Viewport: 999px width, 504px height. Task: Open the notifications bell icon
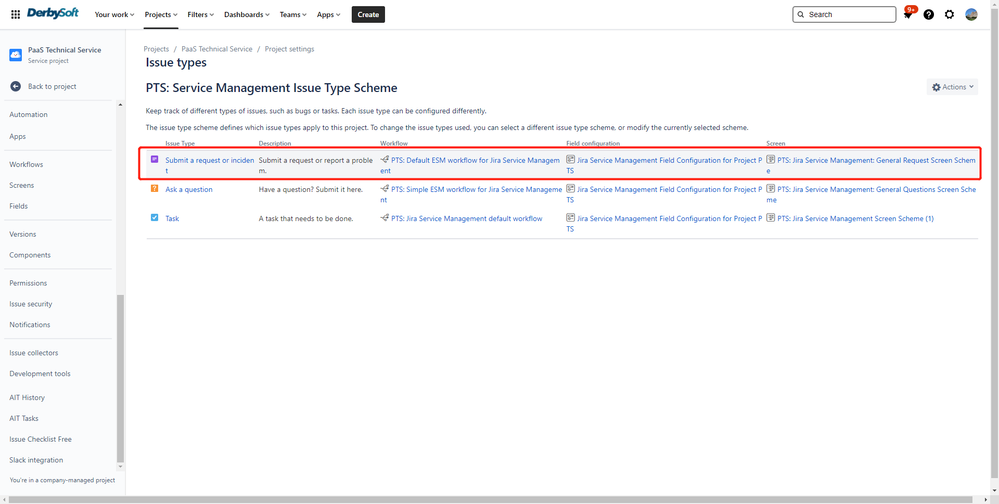point(908,14)
